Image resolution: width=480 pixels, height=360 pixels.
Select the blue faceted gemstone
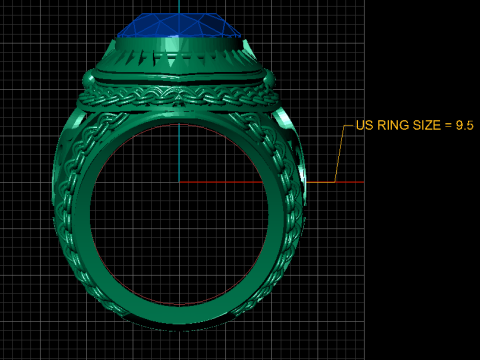[x=179, y=25]
